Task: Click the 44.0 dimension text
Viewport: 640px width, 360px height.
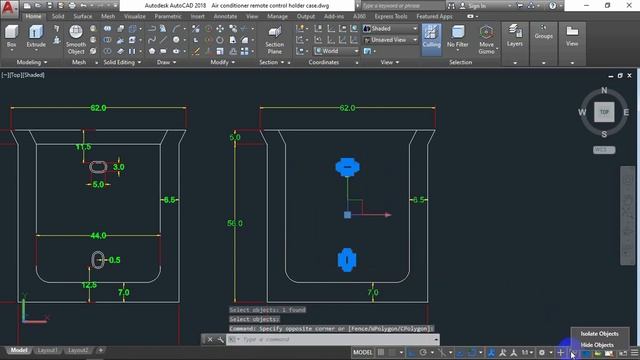Action: [x=98, y=236]
